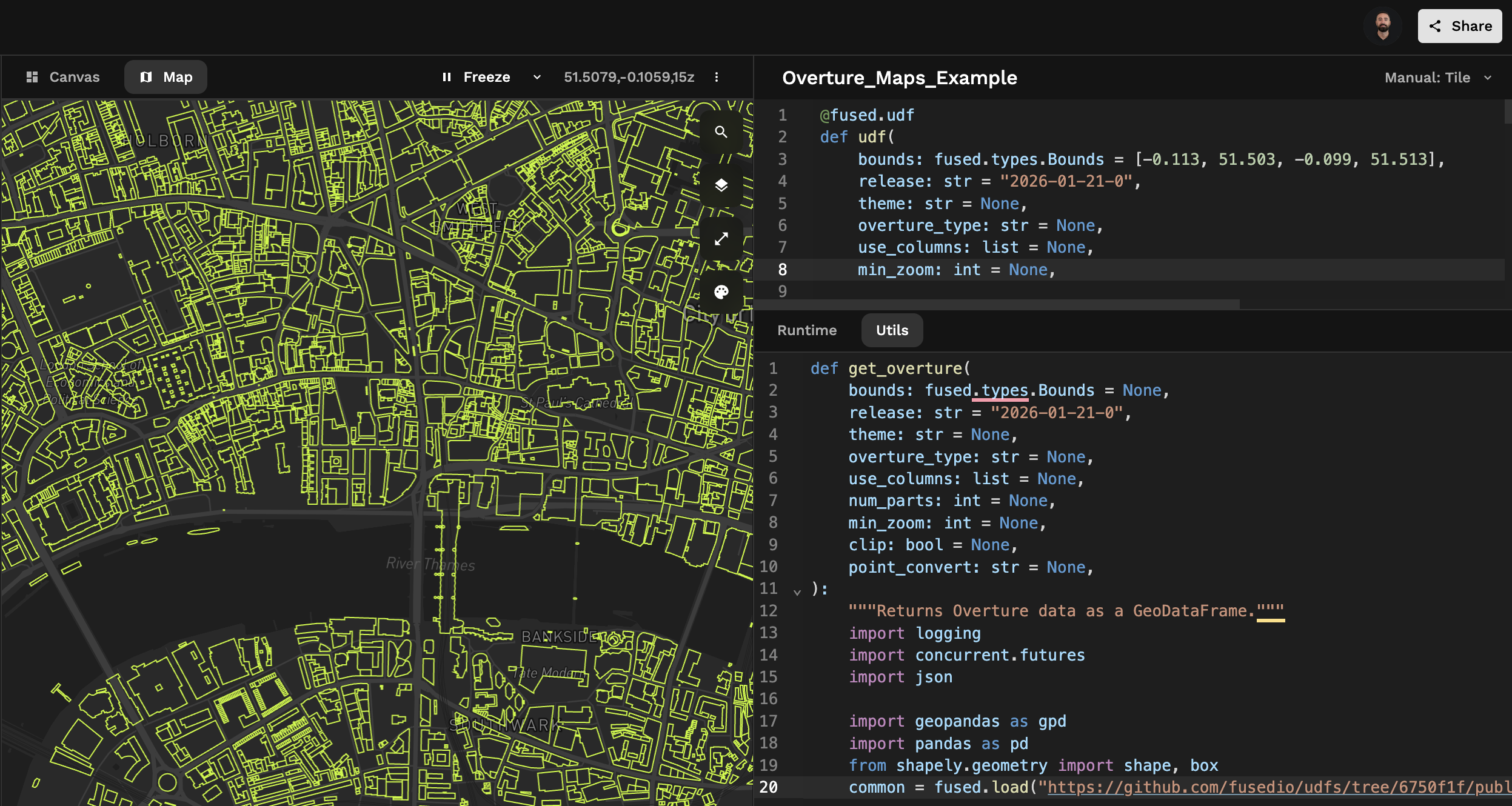Open the three-dot map options menu
Image resolution: width=1512 pixels, height=806 pixels.
pos(717,77)
